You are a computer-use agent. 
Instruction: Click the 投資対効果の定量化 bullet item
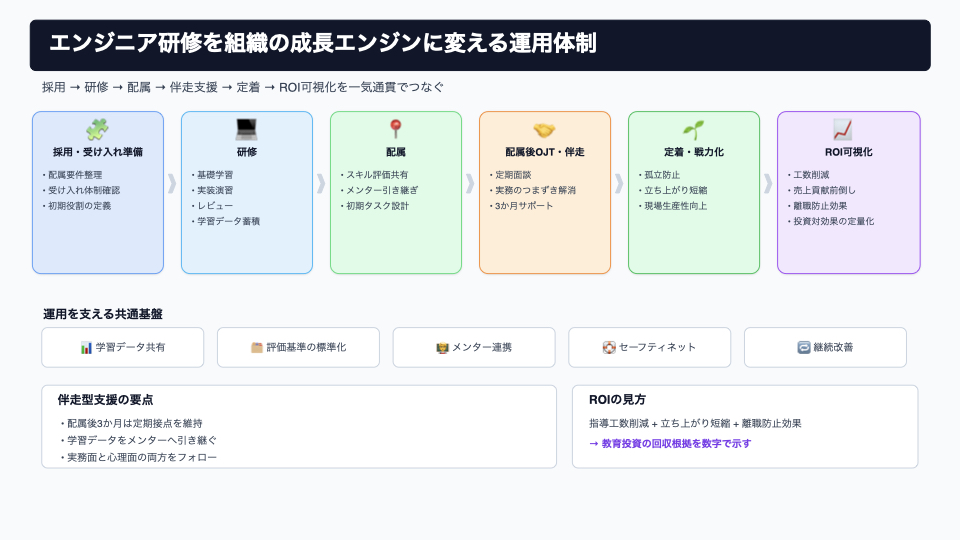coord(832,221)
